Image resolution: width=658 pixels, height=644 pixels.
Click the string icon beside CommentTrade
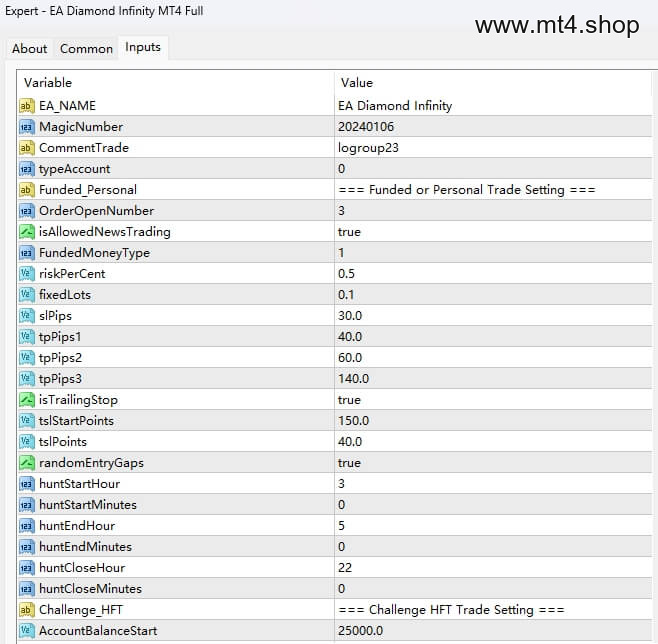click(x=26, y=148)
